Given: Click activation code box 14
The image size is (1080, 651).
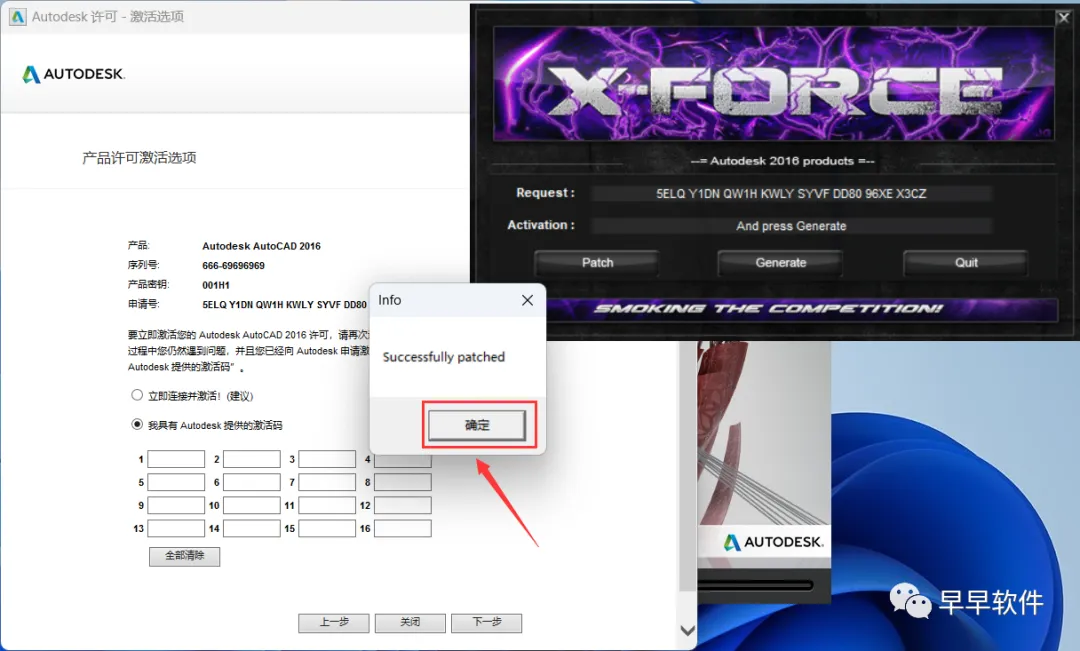Looking at the screenshot, I should [252, 528].
